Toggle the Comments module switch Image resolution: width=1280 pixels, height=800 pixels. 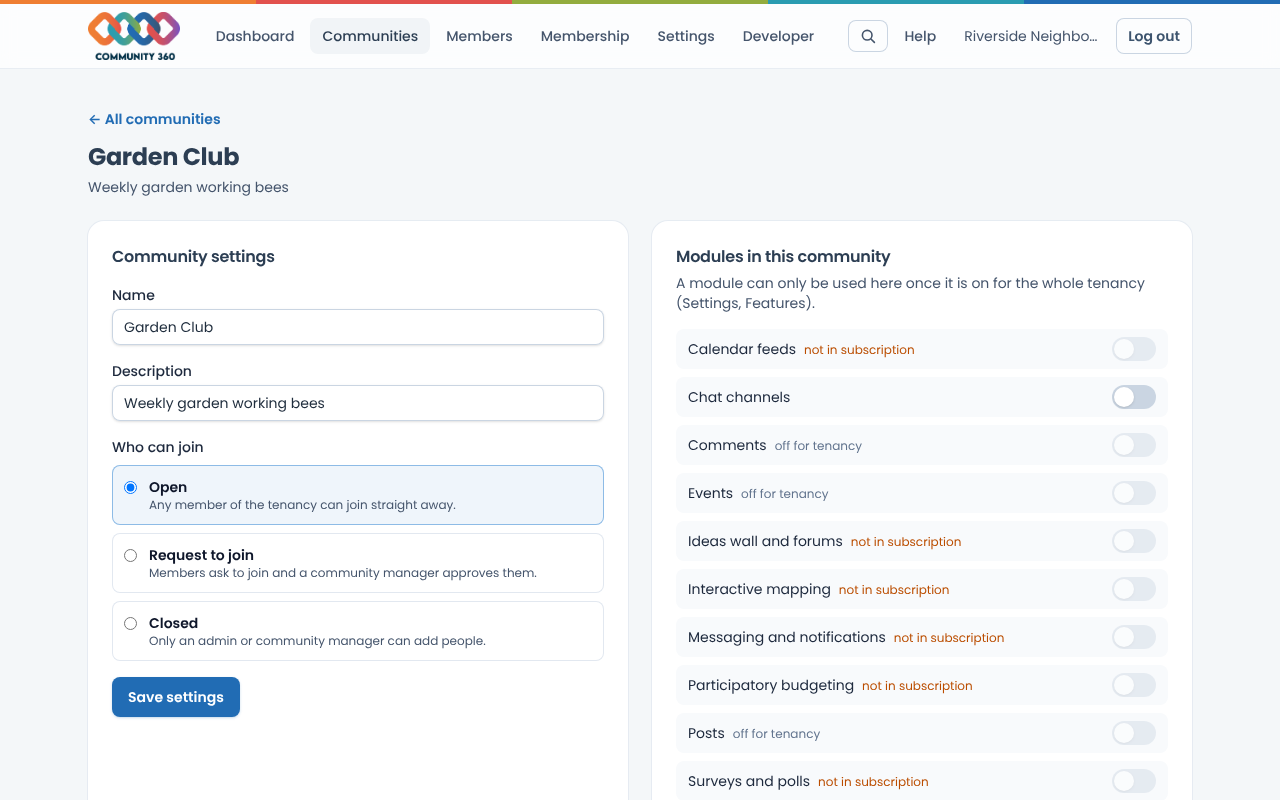tap(1134, 445)
